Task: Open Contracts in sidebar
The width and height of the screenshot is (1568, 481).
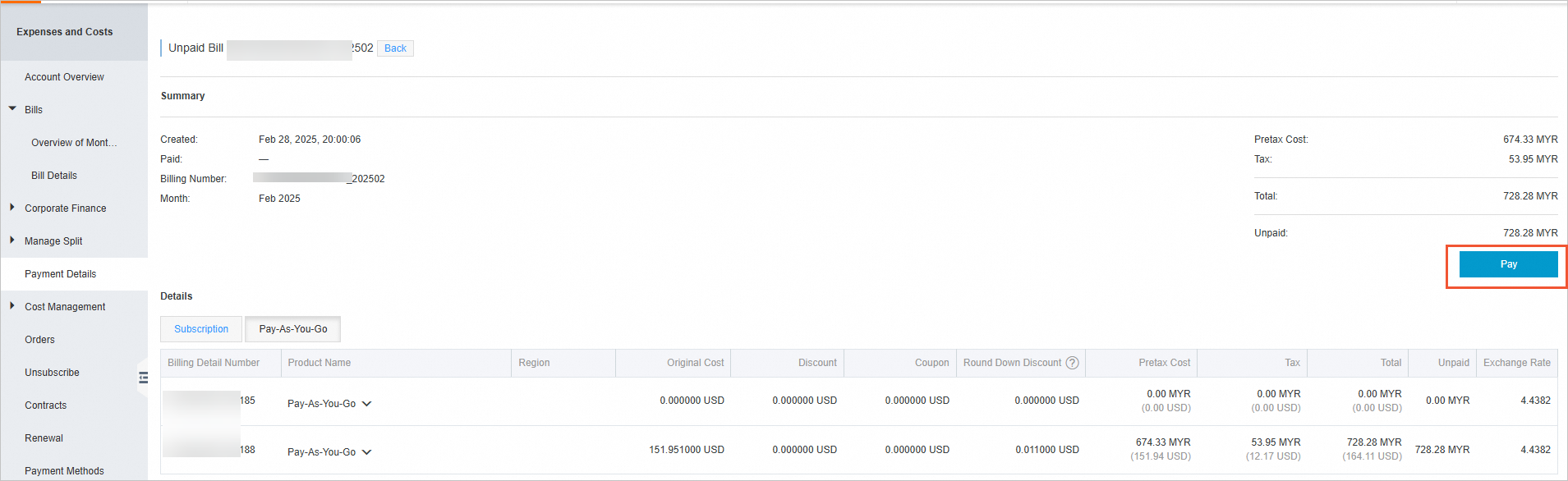Action: point(45,405)
